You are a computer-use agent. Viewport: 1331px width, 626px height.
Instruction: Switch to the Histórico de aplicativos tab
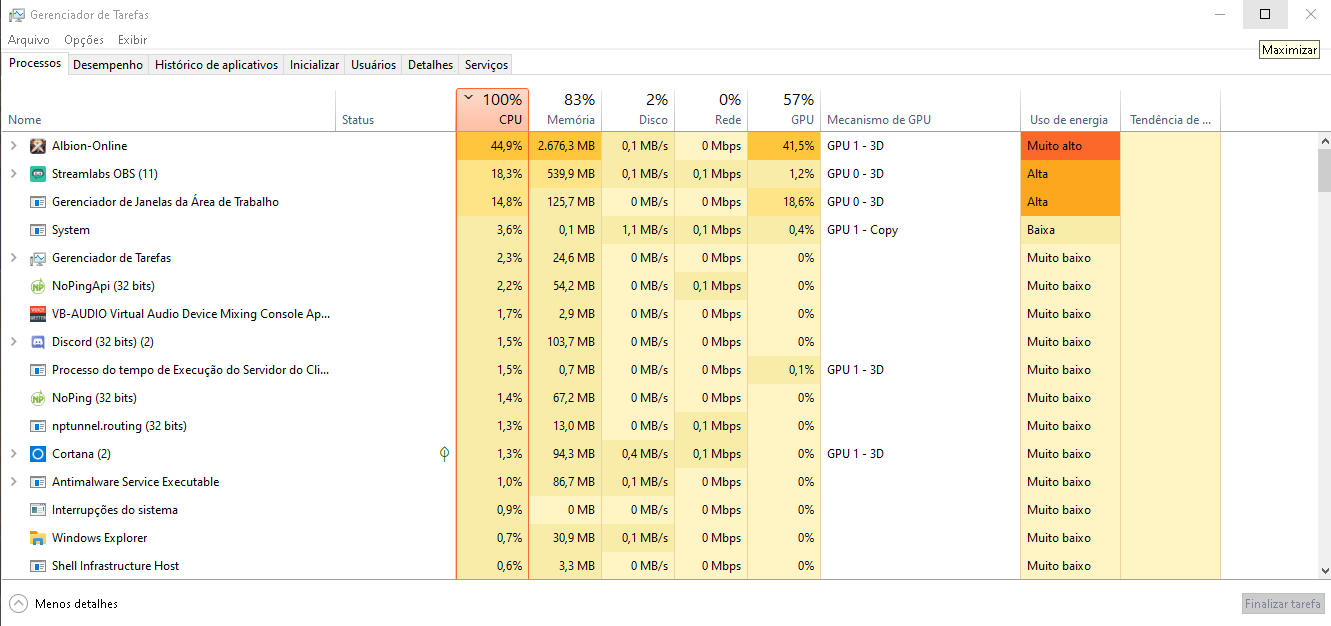pyautogui.click(x=216, y=65)
